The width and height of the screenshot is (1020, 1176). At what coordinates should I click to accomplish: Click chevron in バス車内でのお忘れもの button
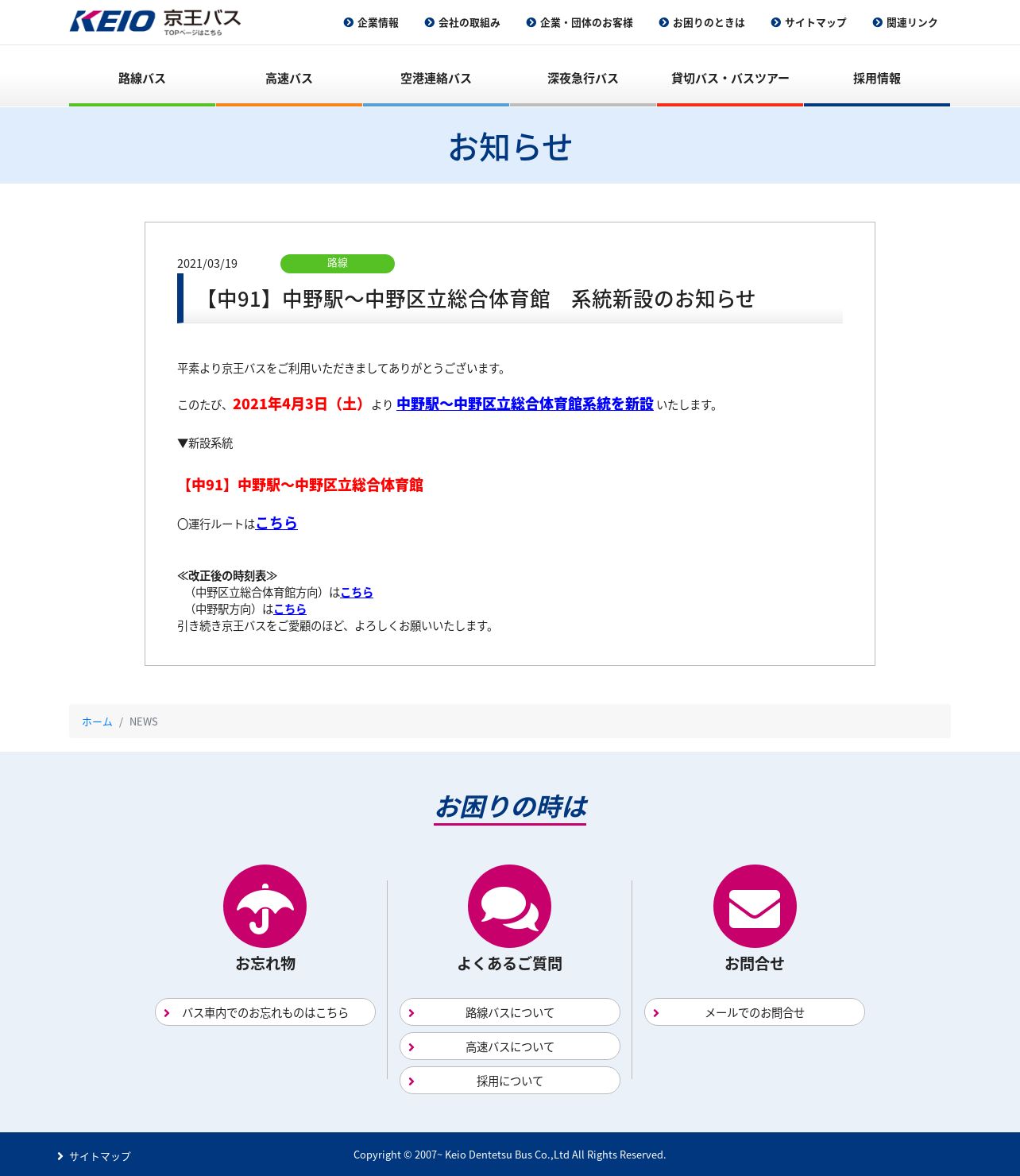[167, 1013]
